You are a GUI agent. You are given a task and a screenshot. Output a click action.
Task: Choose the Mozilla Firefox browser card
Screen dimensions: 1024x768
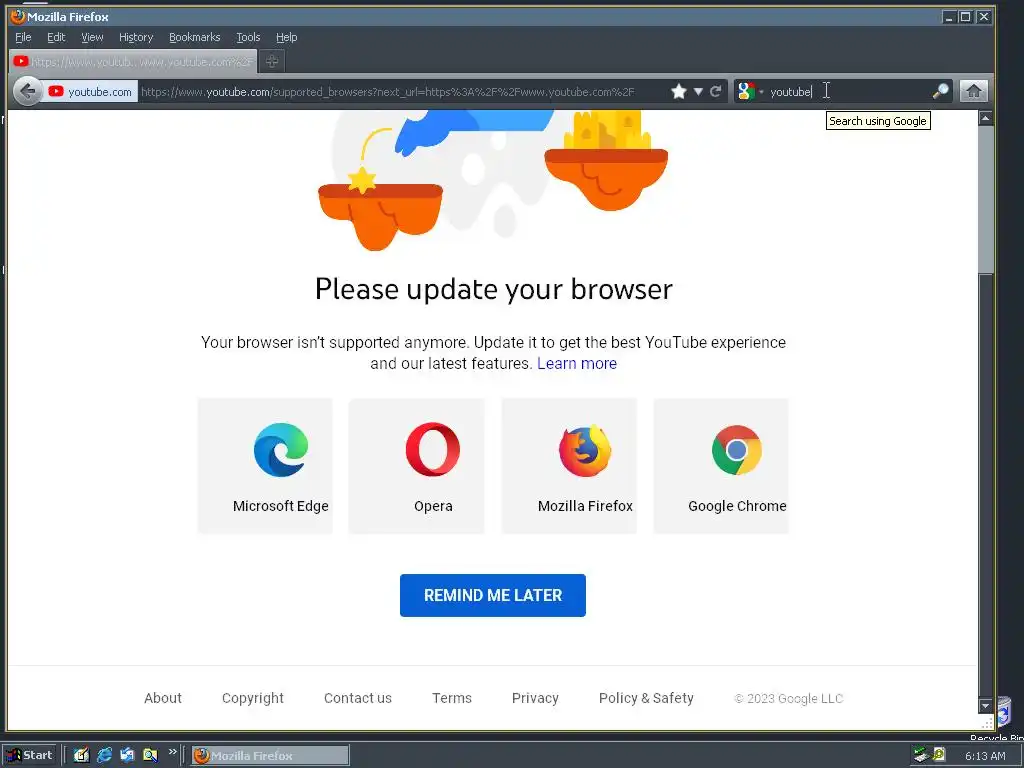point(569,466)
